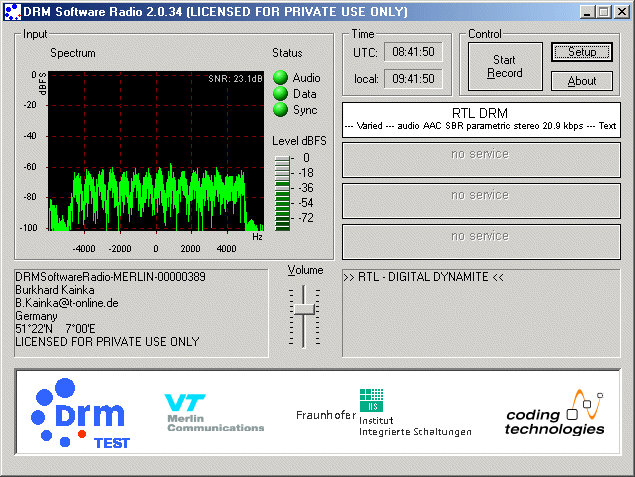Click the green Audio status LED
Image resolution: width=635 pixels, height=477 pixels.
pyautogui.click(x=280, y=78)
